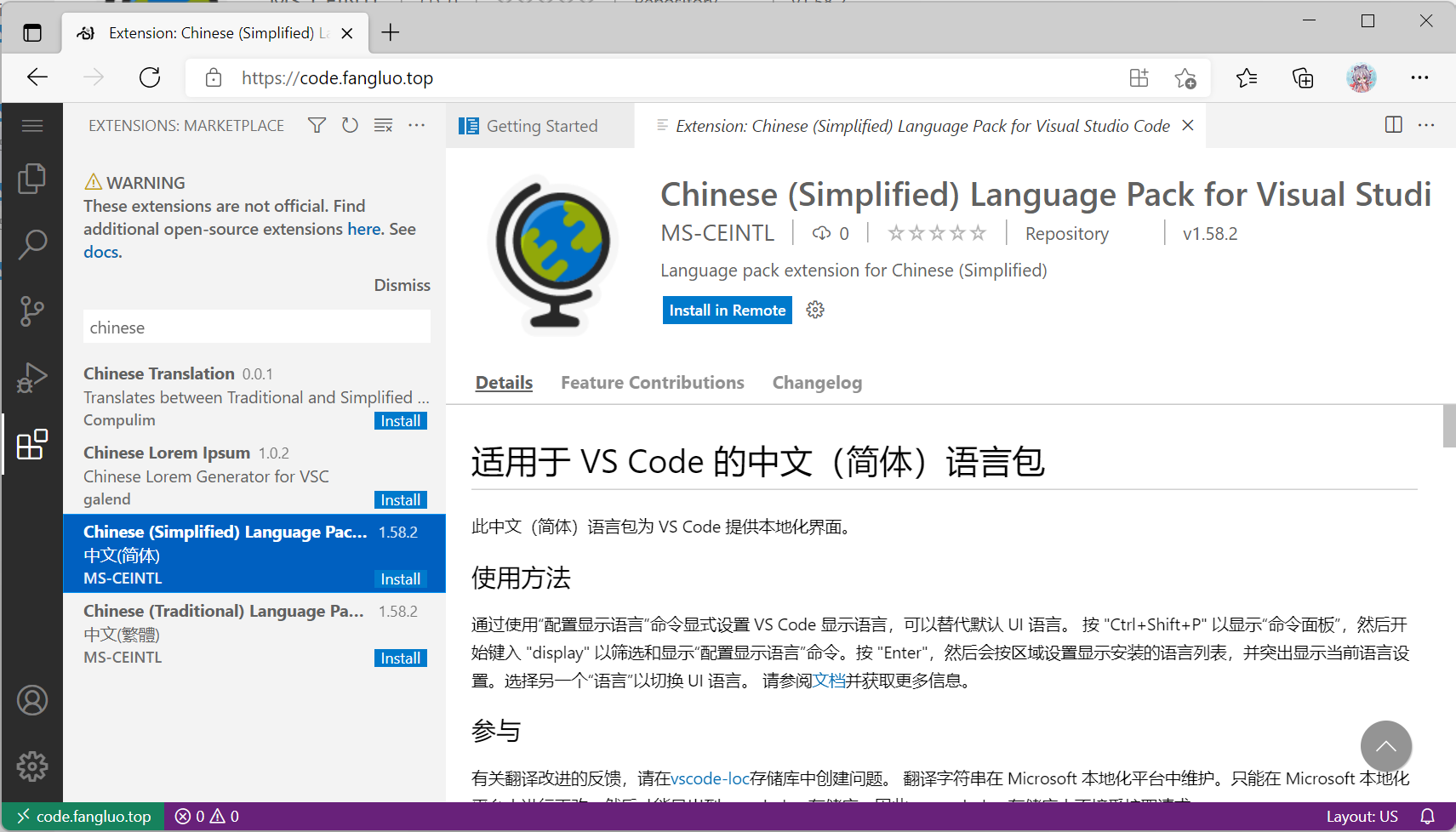Open the browser profile avatar

click(x=1362, y=77)
